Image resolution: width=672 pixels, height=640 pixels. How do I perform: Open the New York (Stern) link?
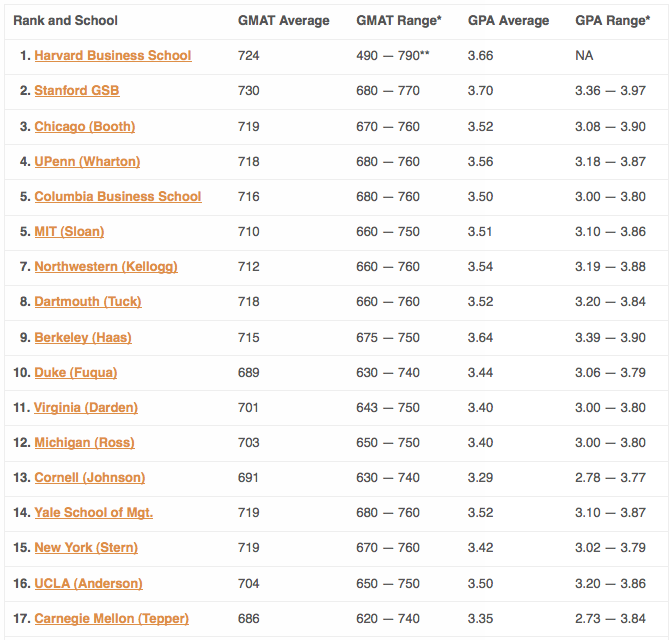pos(86,548)
